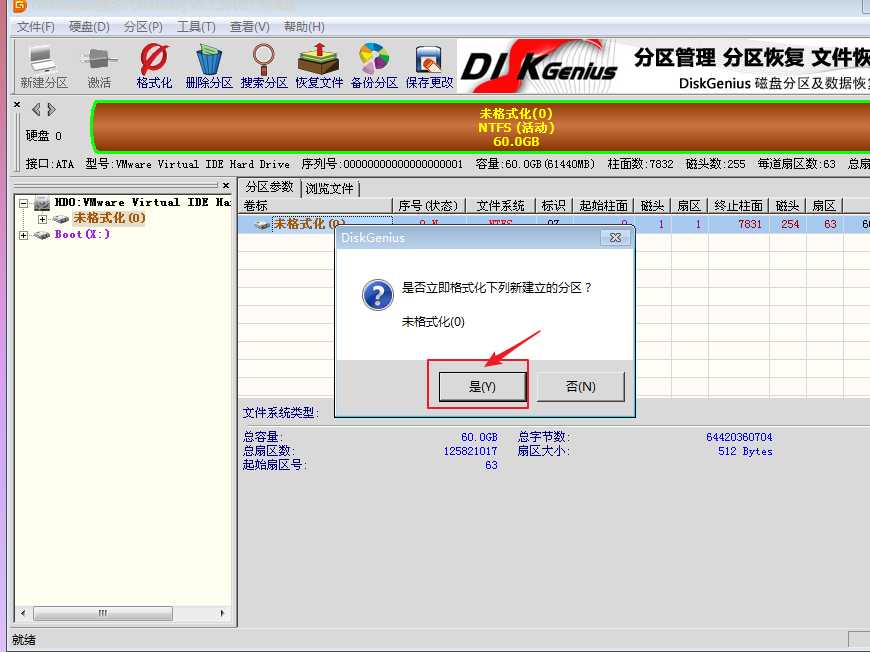Select HD0:VMware Virtual IDE disk entry
Screen dimensions: 870x652
coord(142,203)
